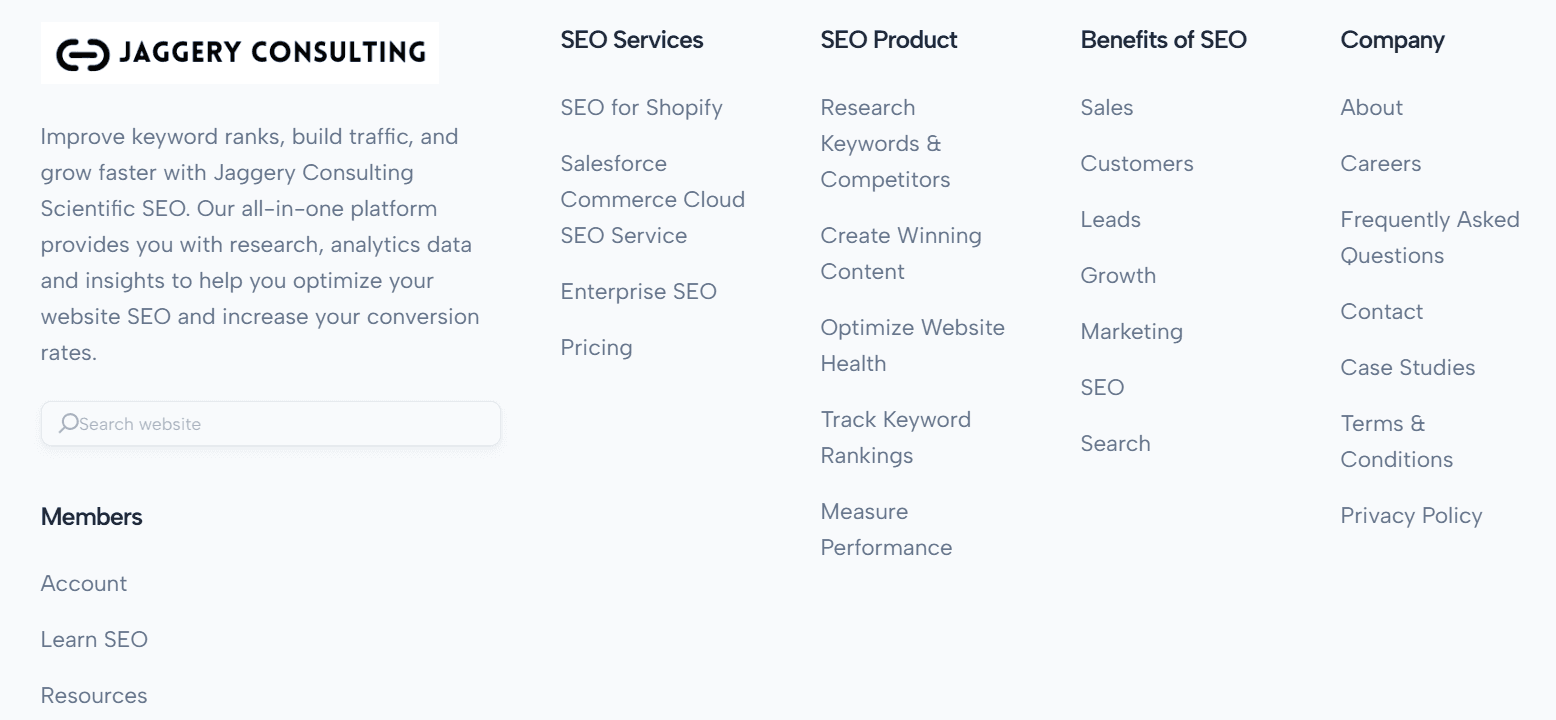Select Learn SEO in Members section
Viewport: 1556px width, 720px height.
click(94, 639)
